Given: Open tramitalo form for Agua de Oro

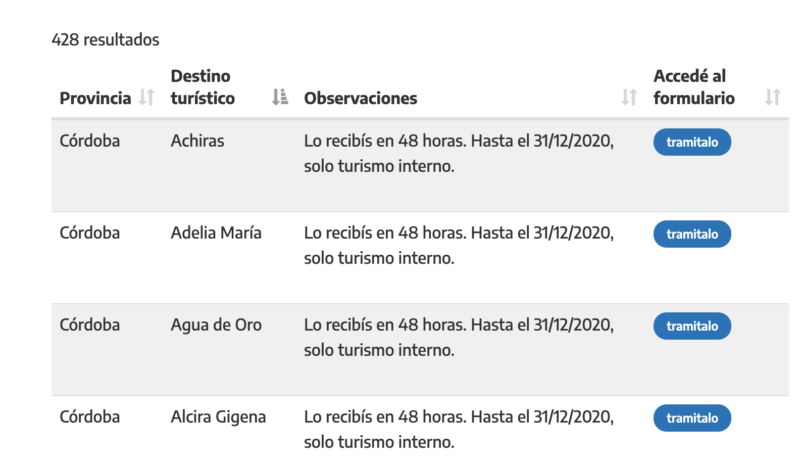Looking at the screenshot, I should coord(692,326).
